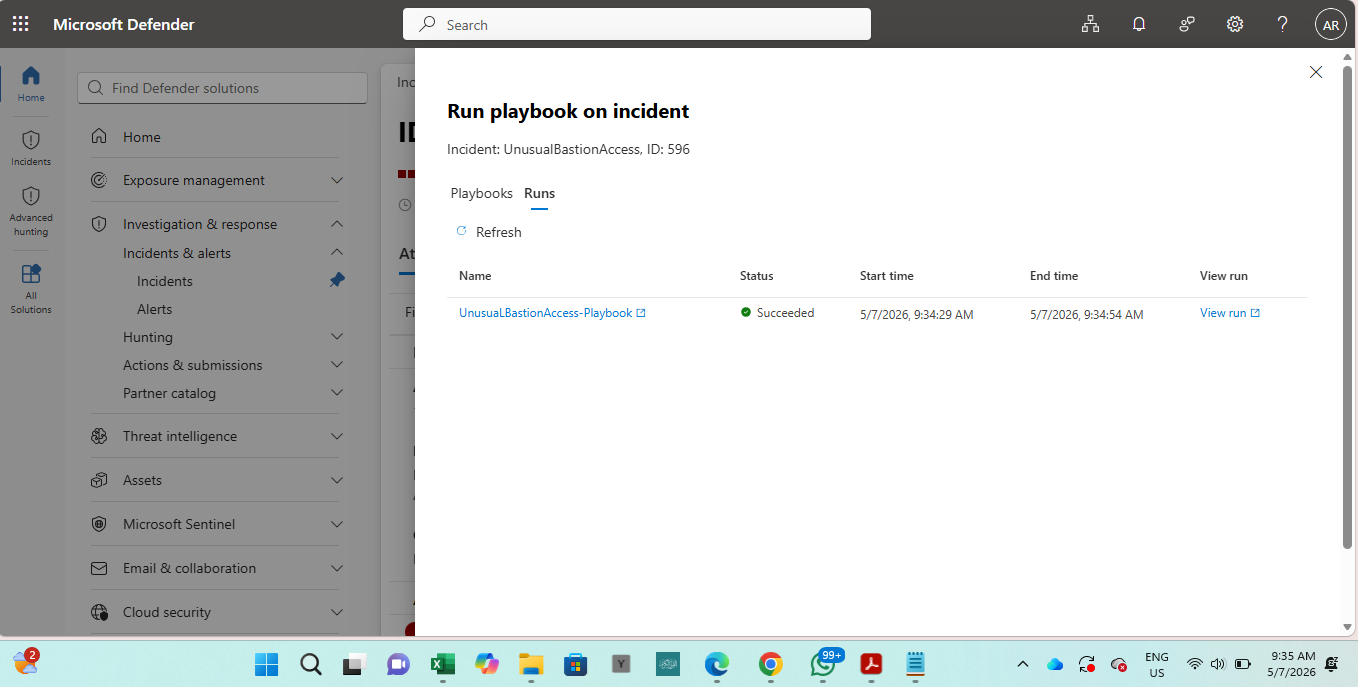Select Incidents in the nav tree
Viewport: 1358px width, 687px height.
(x=165, y=281)
